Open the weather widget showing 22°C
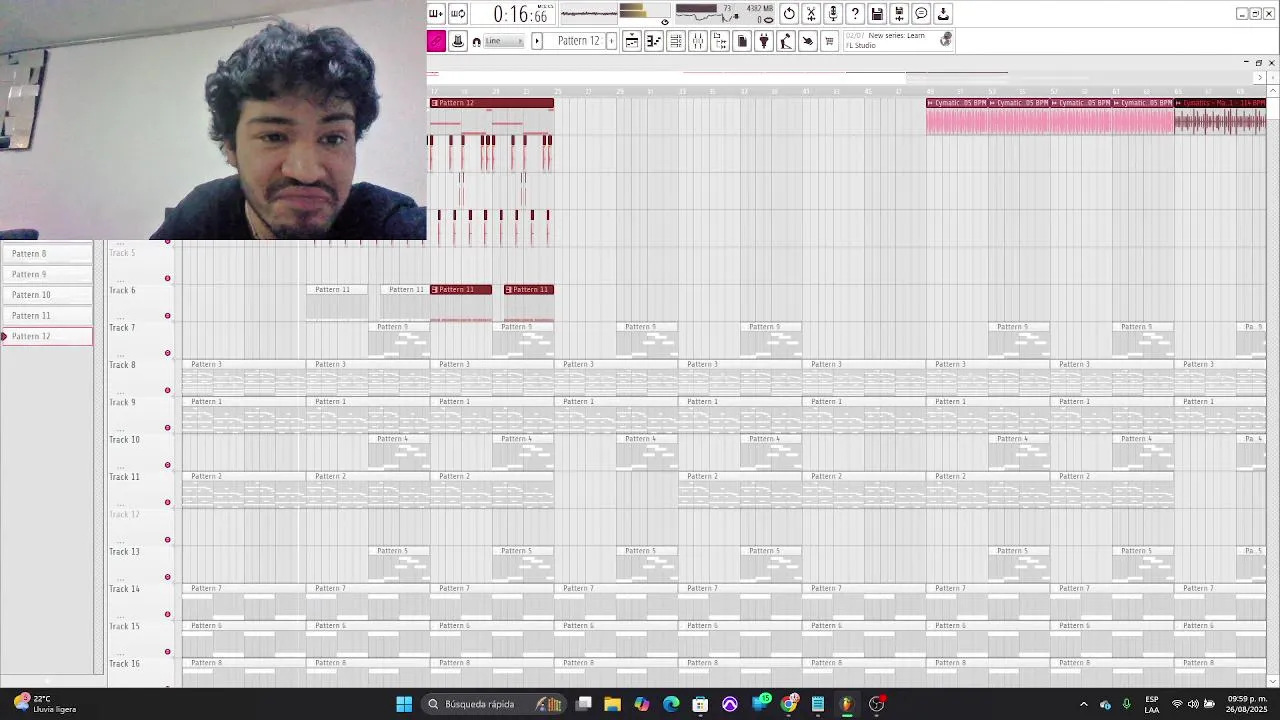Viewport: 1280px width, 720px height. point(45,704)
